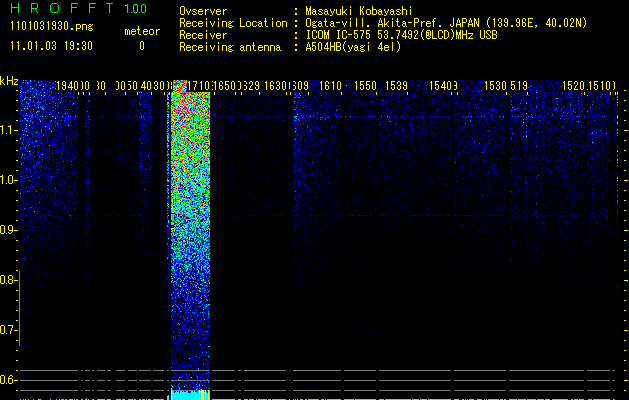
Task: Click the HROFFT 1.0.0 program title
Action: (78, 8)
